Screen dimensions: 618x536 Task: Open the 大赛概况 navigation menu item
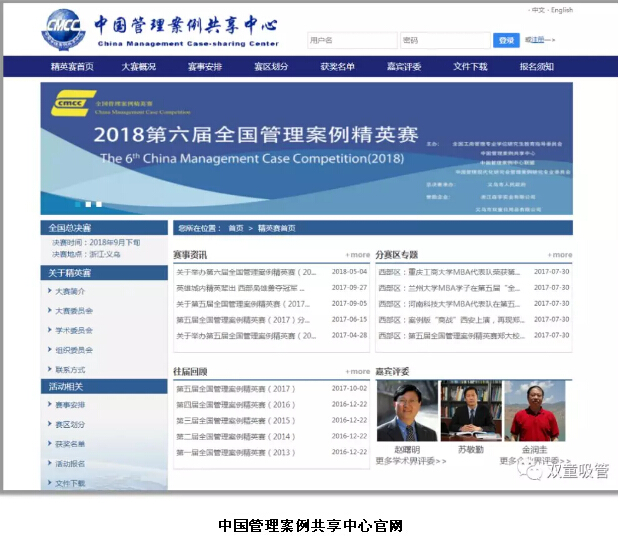139,67
